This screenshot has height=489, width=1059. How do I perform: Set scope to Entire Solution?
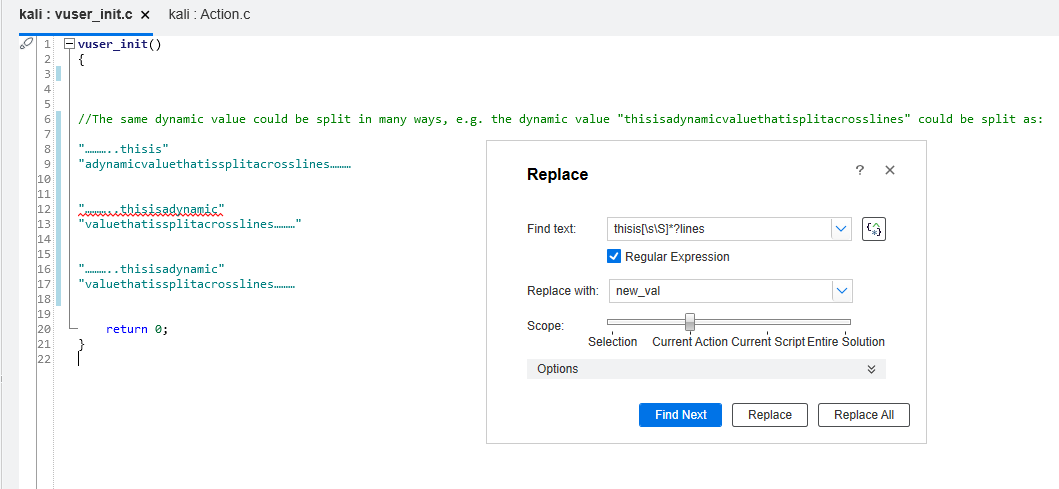[x=846, y=342]
